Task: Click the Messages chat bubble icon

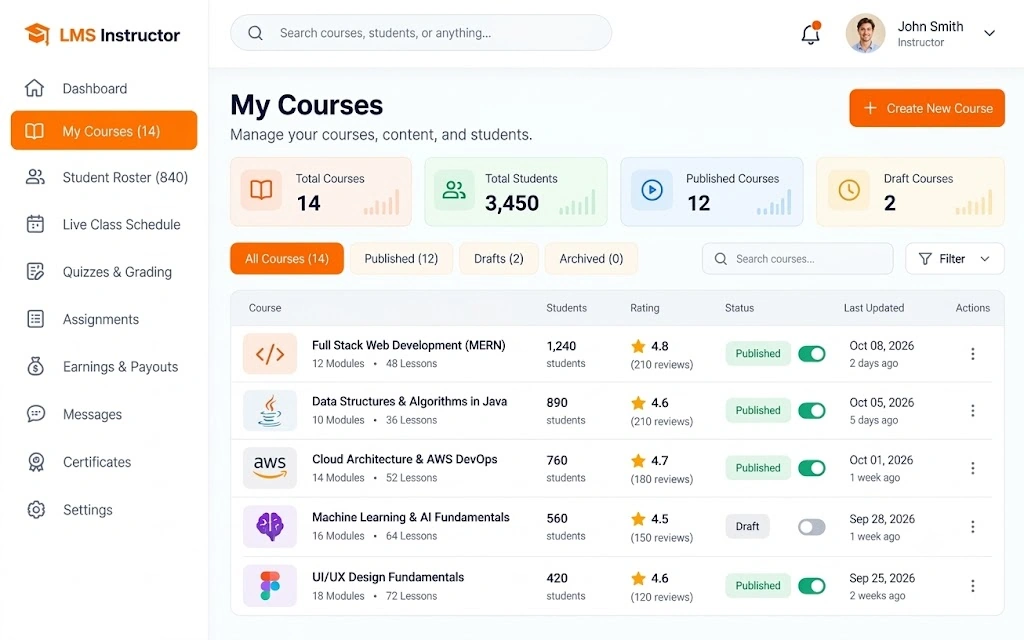Action: 36,413
